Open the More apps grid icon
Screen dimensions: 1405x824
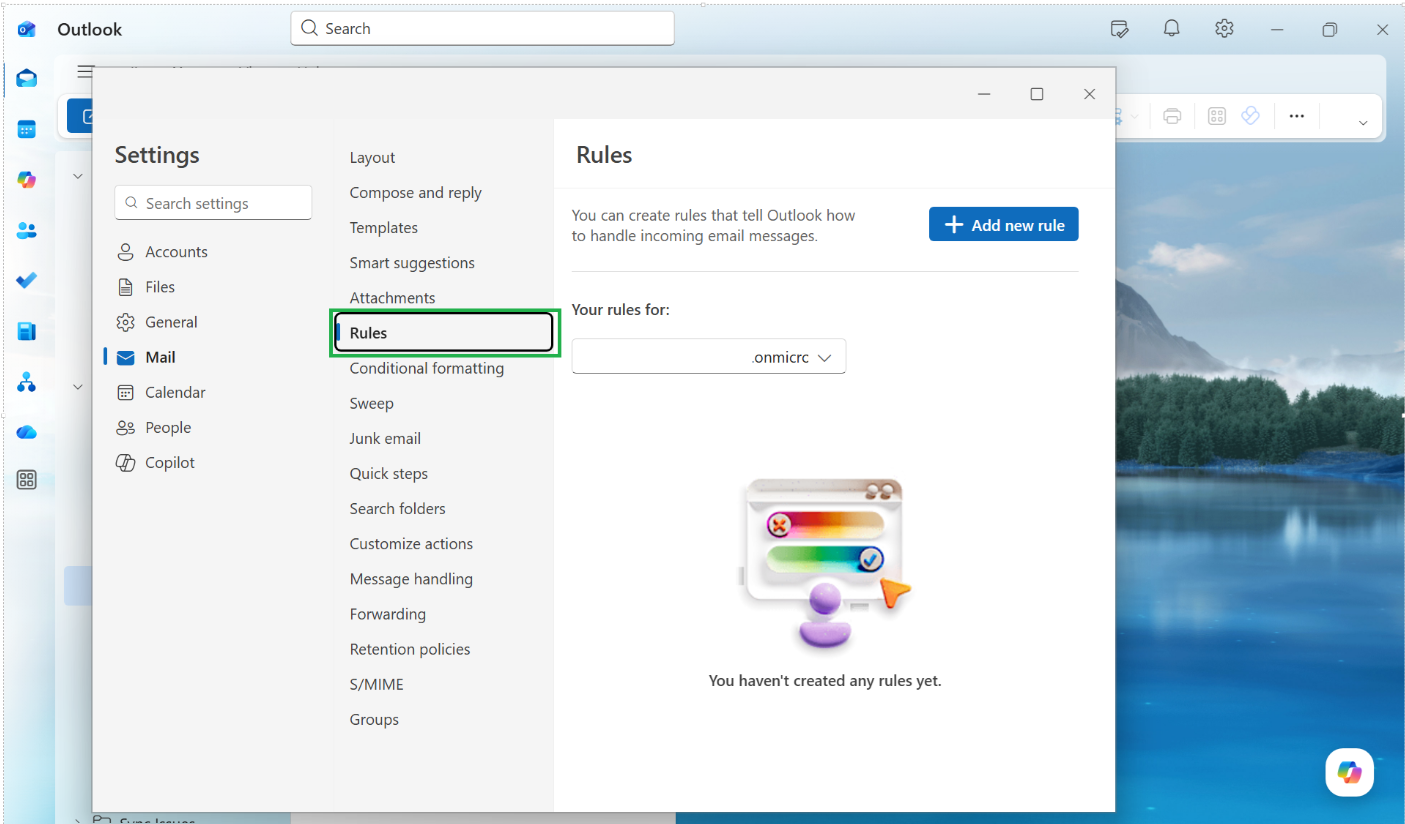[x=27, y=480]
